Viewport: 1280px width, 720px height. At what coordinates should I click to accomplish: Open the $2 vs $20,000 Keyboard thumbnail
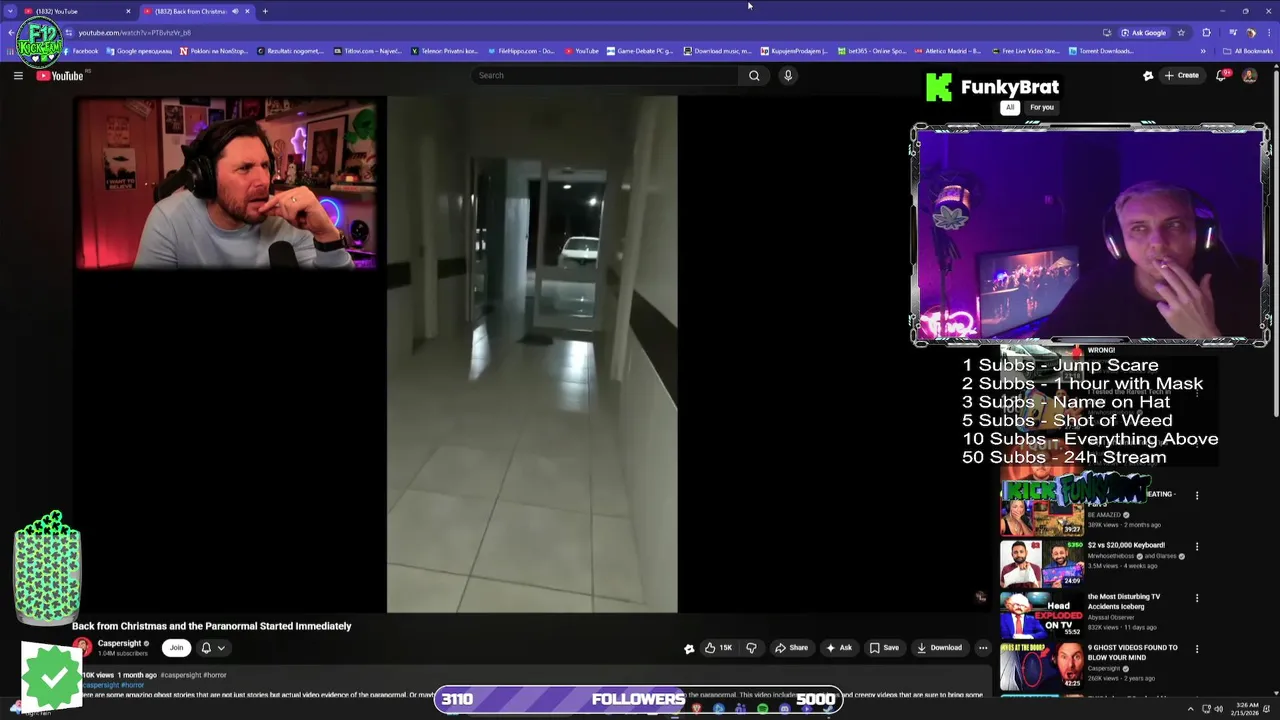click(1041, 564)
